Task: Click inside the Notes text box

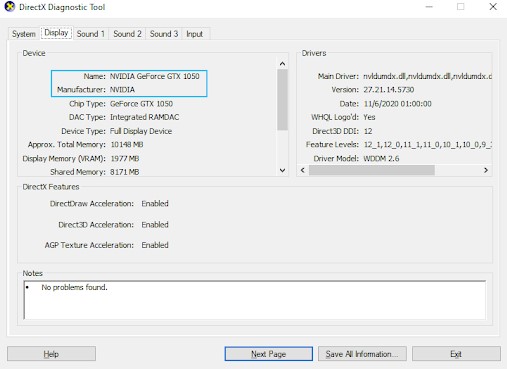Action: click(255, 300)
